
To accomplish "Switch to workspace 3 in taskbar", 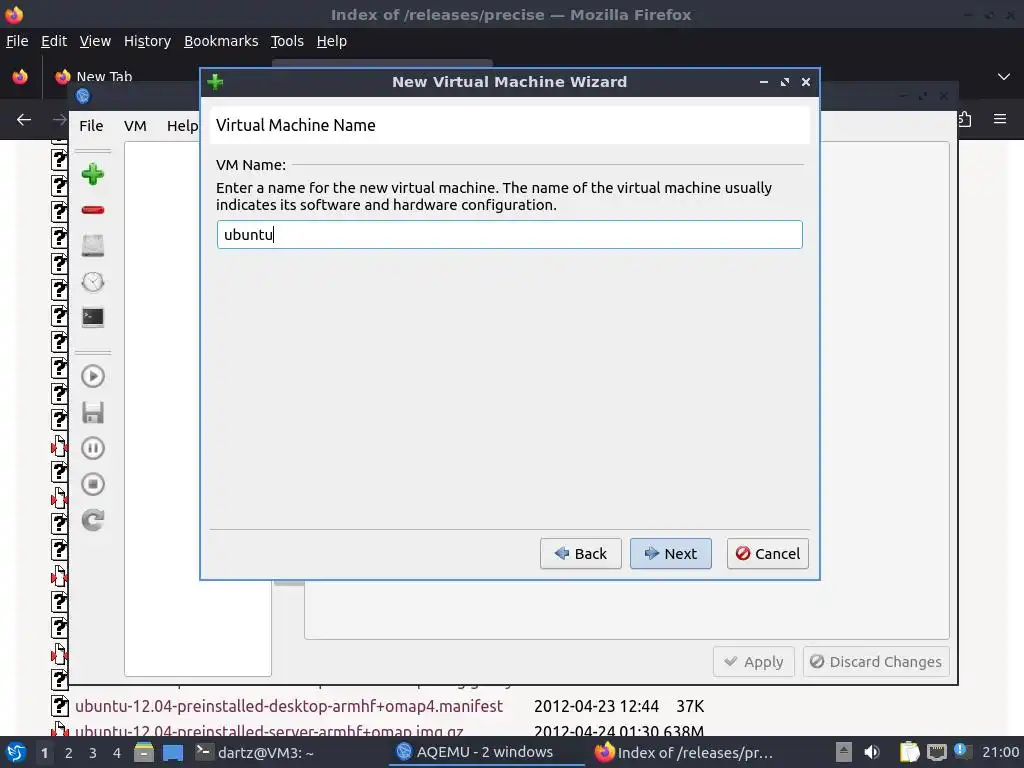I will pos(93,753).
